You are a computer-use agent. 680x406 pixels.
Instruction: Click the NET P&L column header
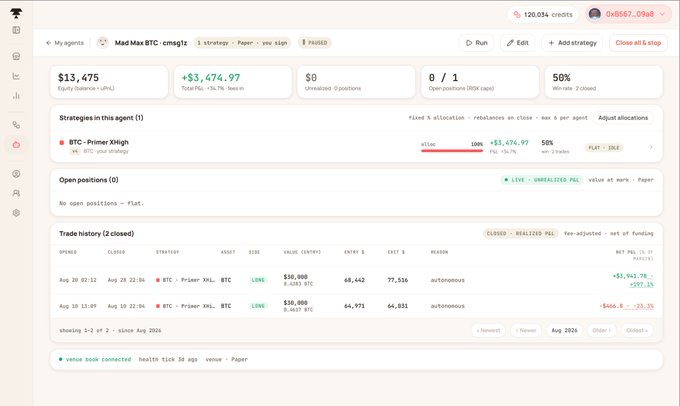[x=634, y=255]
